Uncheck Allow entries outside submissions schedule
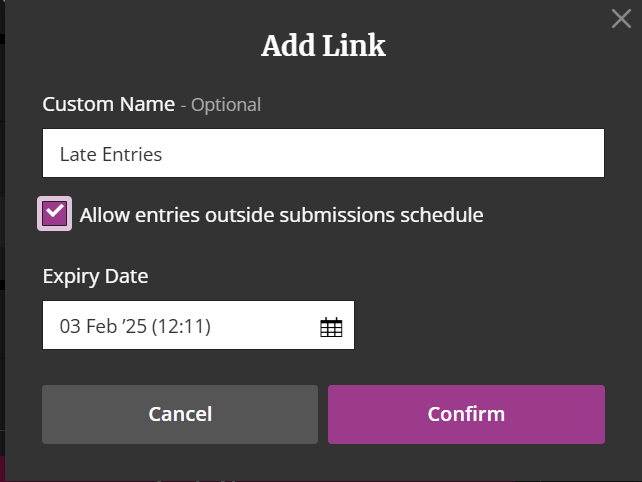 pyautogui.click(x=54, y=213)
